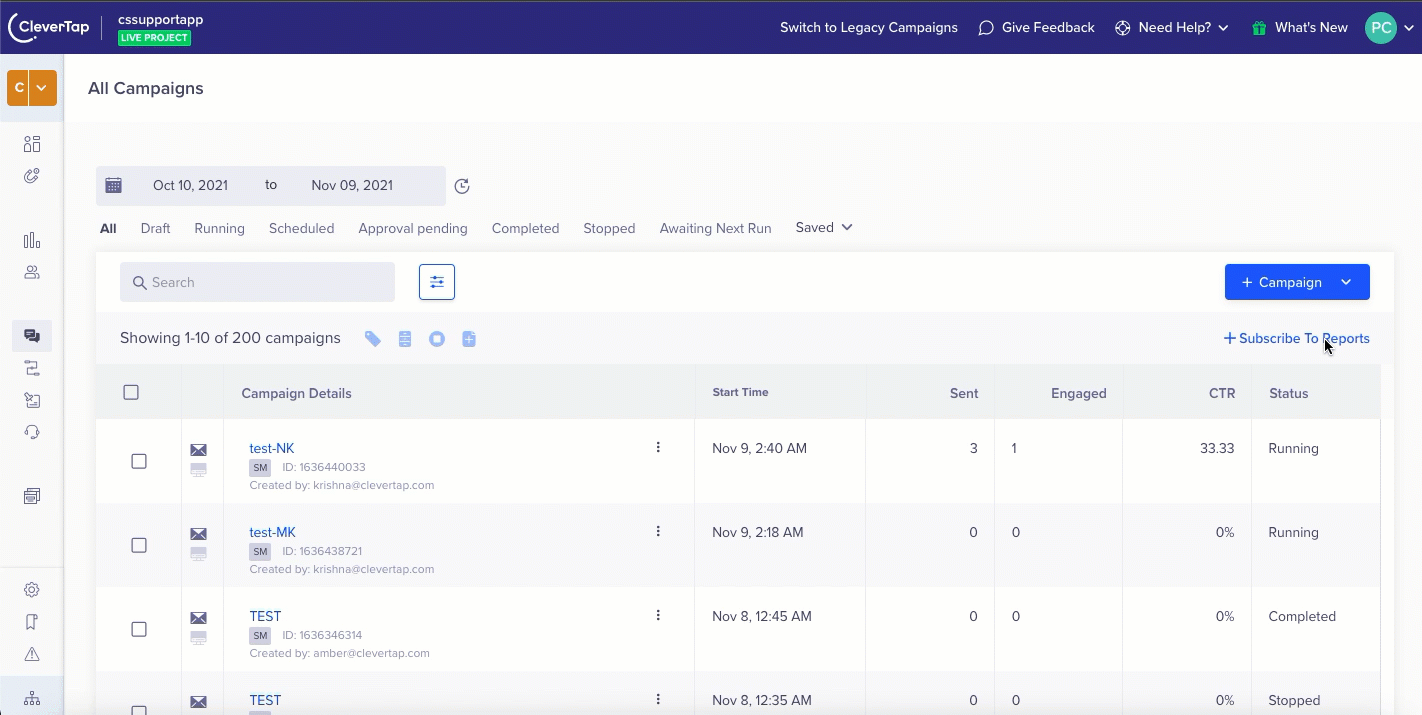Select the test-NK campaign checkbox

[x=139, y=461]
